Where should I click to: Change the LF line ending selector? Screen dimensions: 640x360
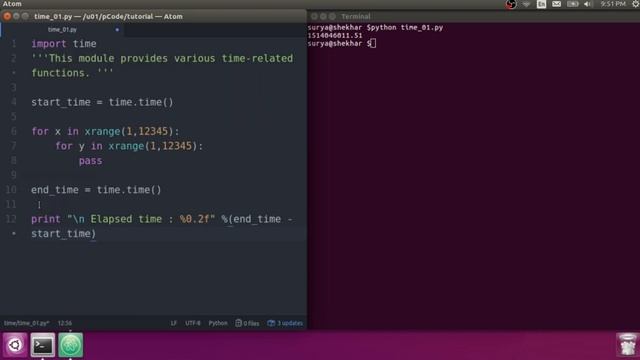pyautogui.click(x=173, y=323)
